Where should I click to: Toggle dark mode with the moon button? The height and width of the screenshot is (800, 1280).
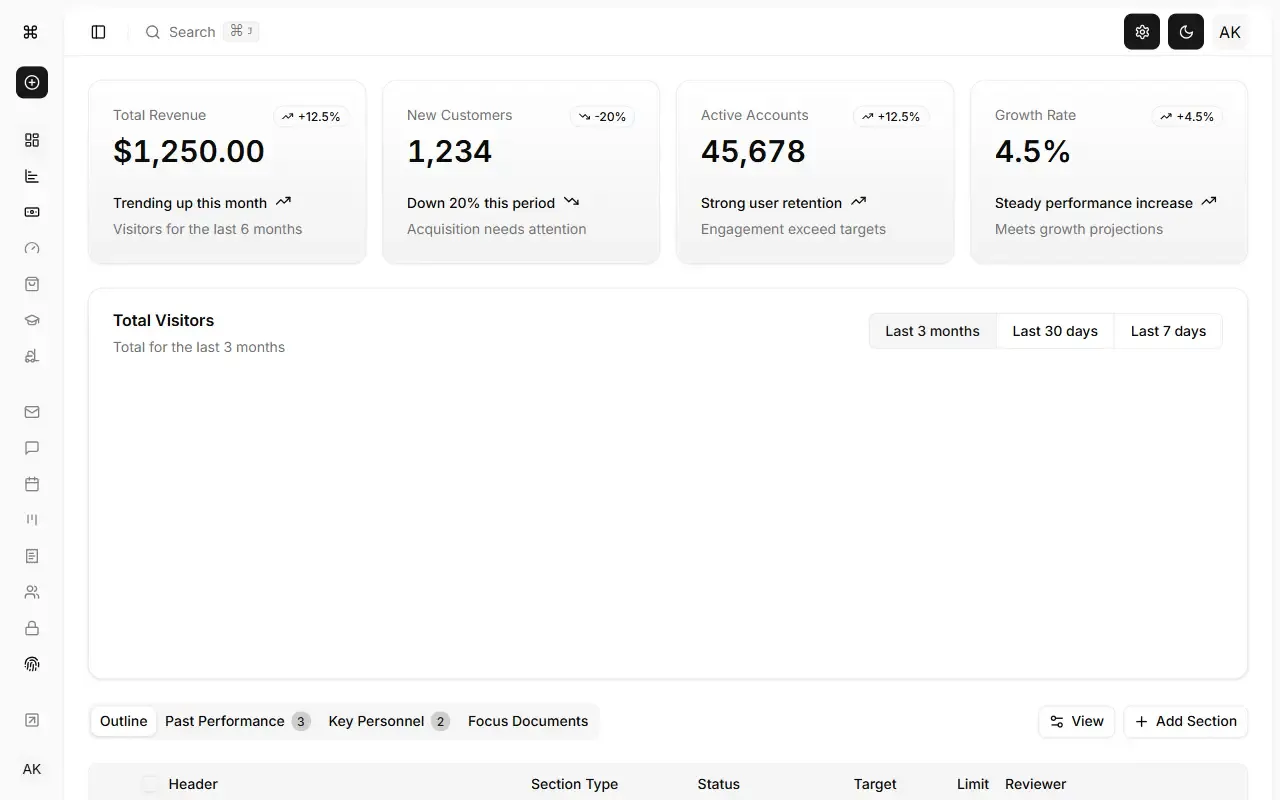click(x=1186, y=32)
